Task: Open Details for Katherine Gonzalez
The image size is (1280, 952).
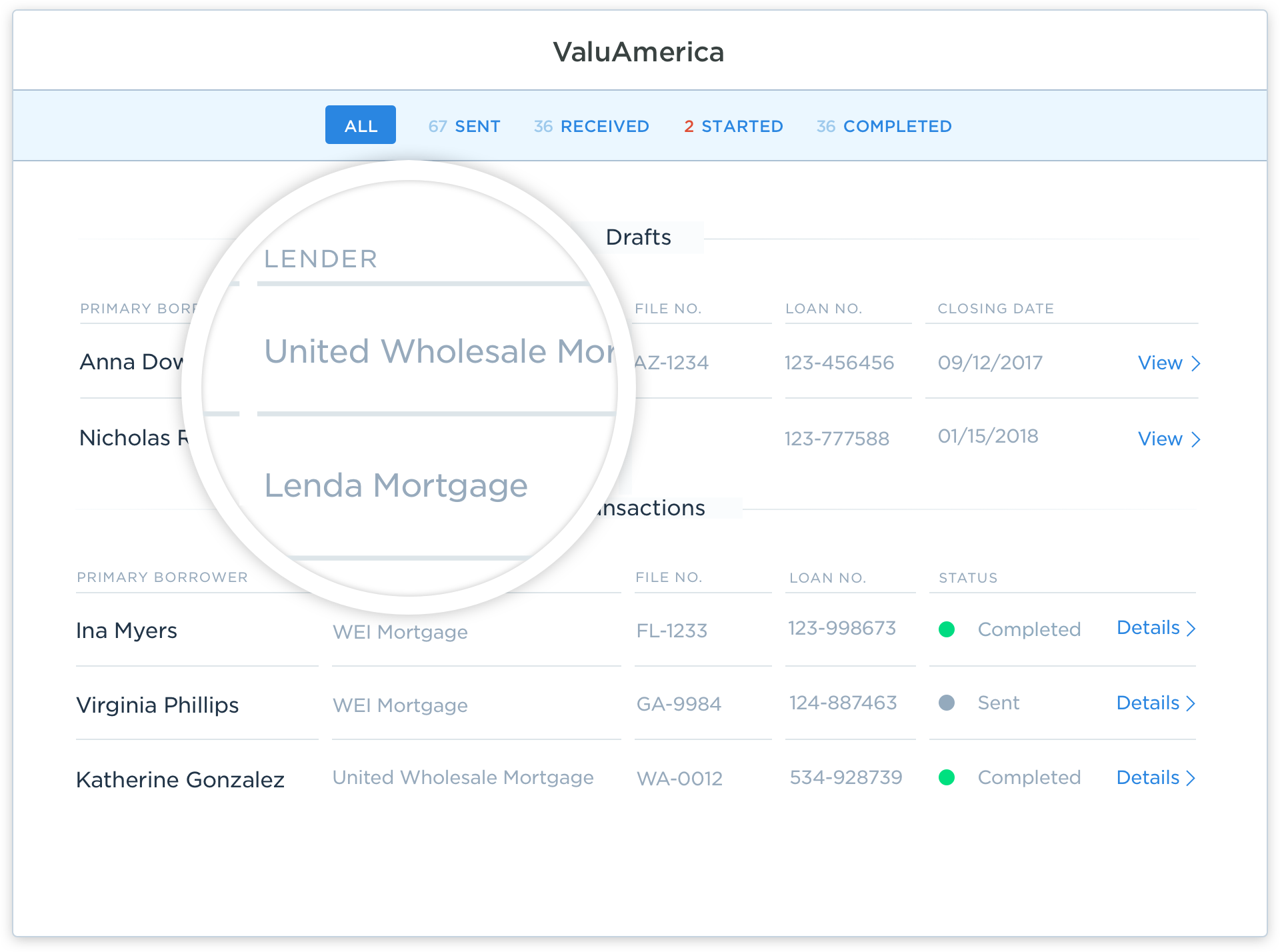Action: 1156,777
